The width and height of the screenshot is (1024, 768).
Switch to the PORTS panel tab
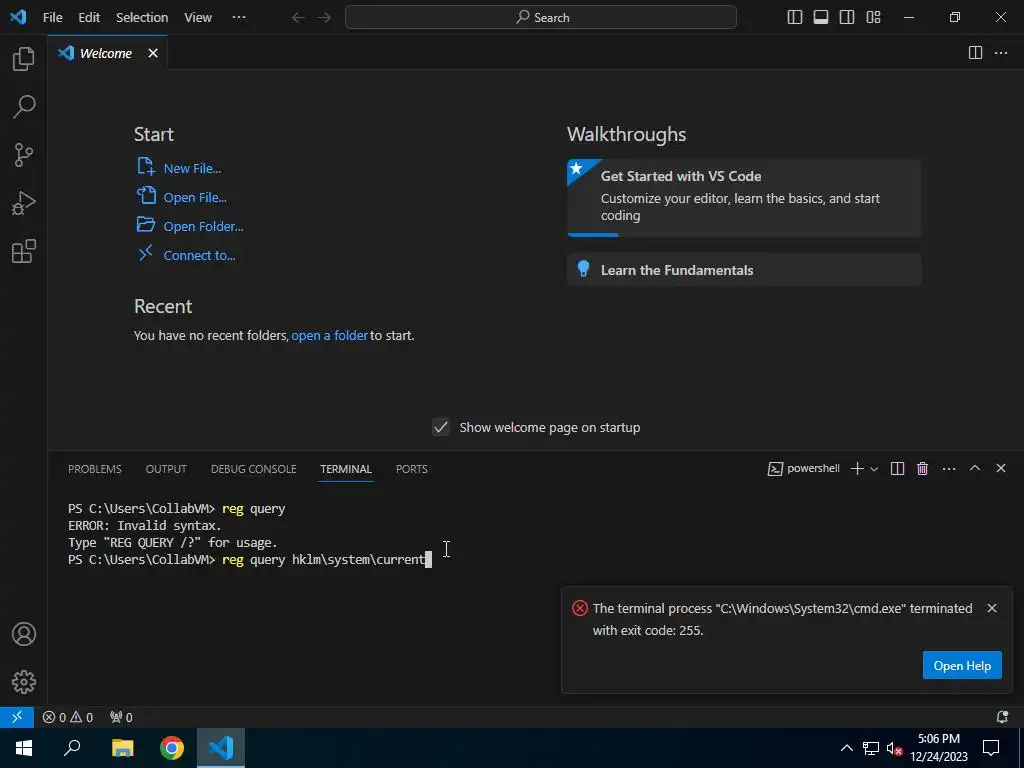tap(411, 469)
